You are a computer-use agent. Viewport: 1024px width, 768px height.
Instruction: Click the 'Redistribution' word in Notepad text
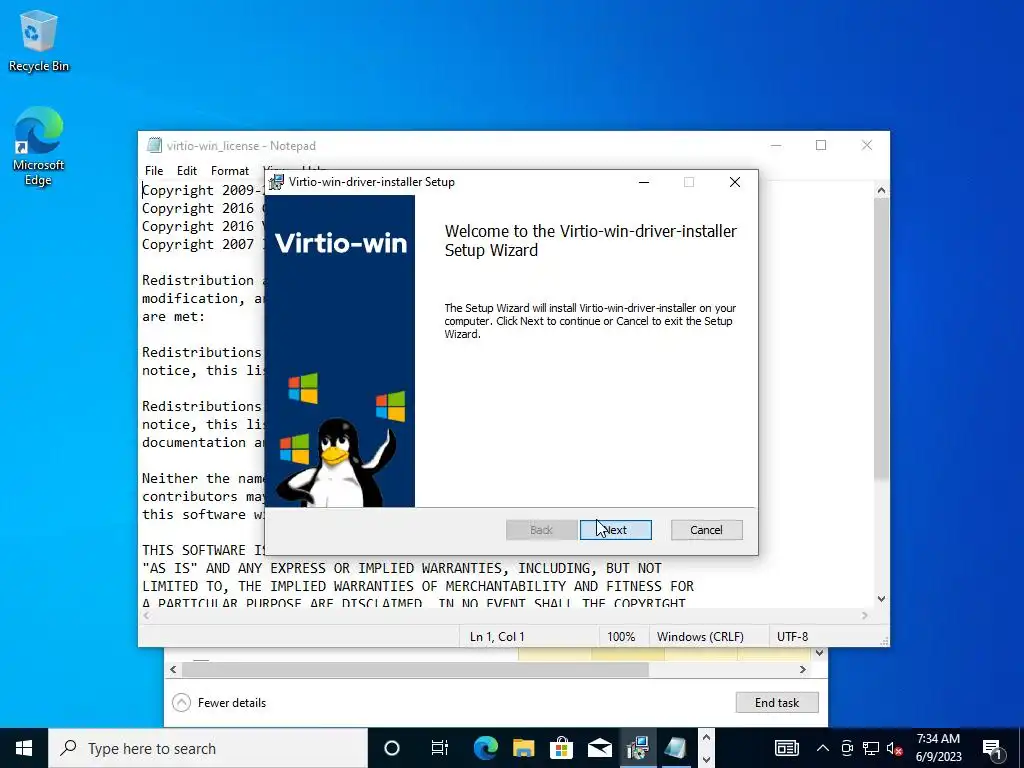click(198, 280)
